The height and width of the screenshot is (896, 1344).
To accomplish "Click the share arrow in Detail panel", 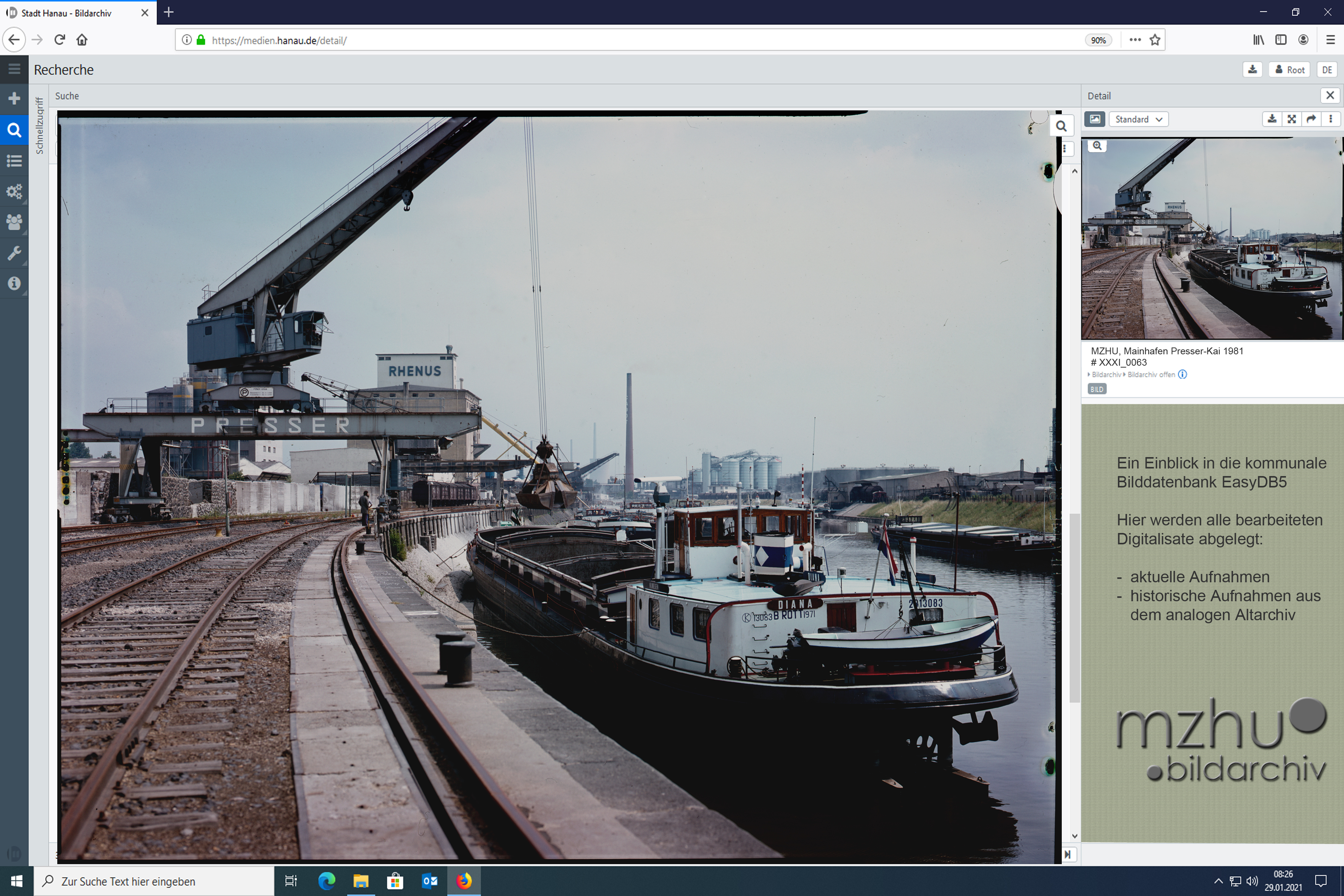I will tap(1311, 119).
